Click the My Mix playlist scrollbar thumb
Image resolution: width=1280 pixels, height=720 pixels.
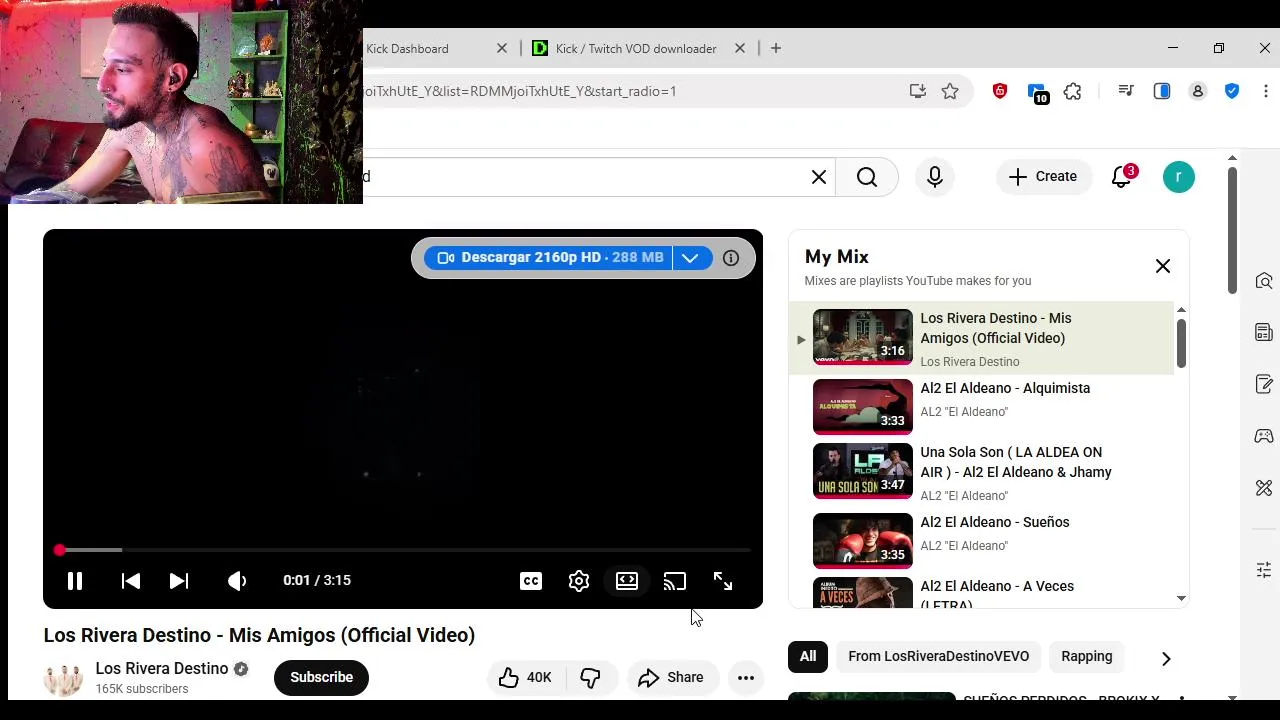coord(1181,343)
